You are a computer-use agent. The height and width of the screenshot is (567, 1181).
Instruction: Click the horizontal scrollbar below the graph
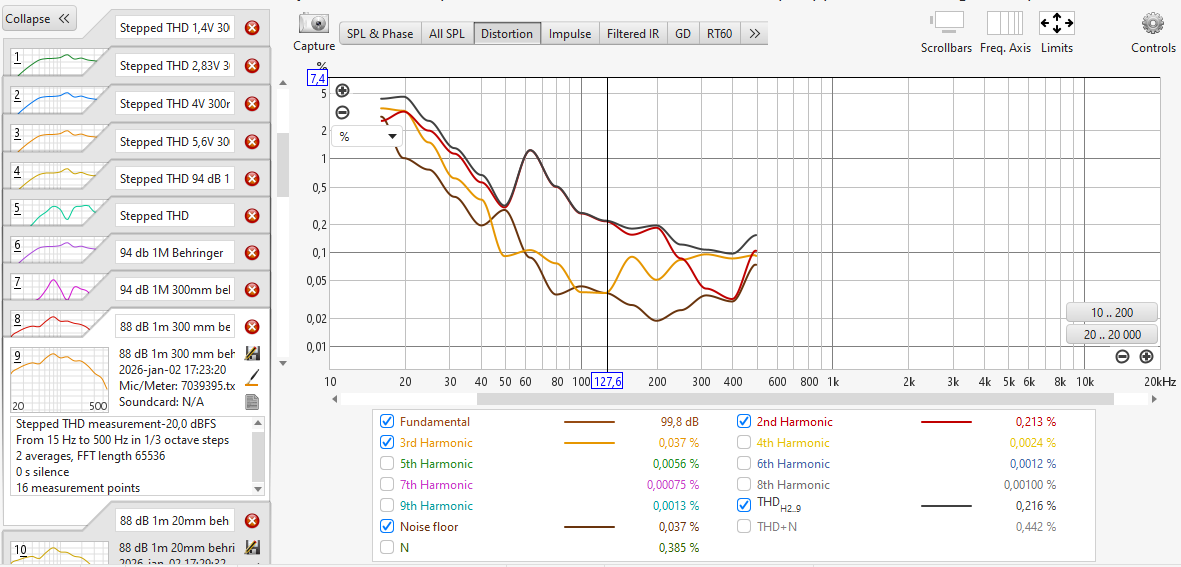[x=795, y=399]
